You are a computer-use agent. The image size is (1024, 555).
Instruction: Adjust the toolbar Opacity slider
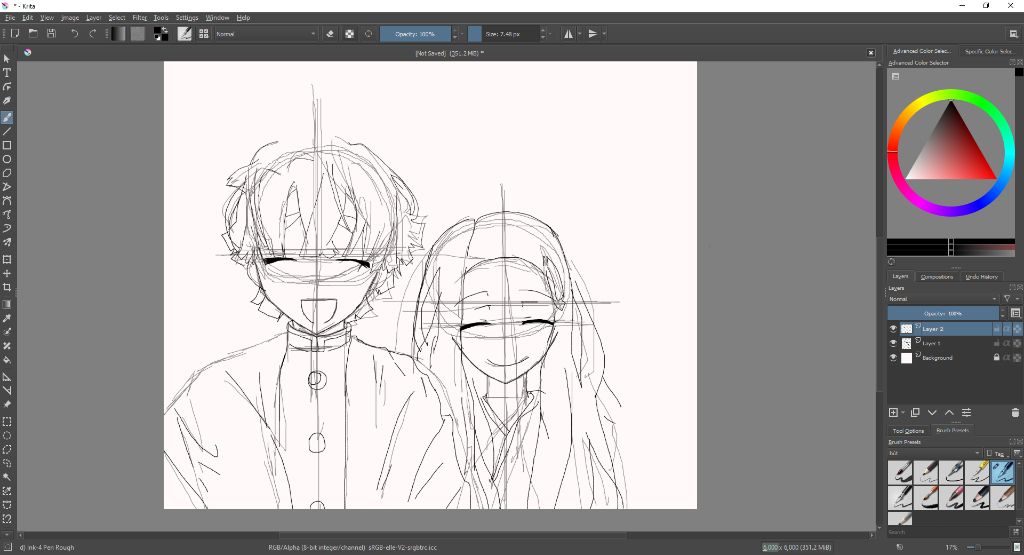tap(415, 33)
